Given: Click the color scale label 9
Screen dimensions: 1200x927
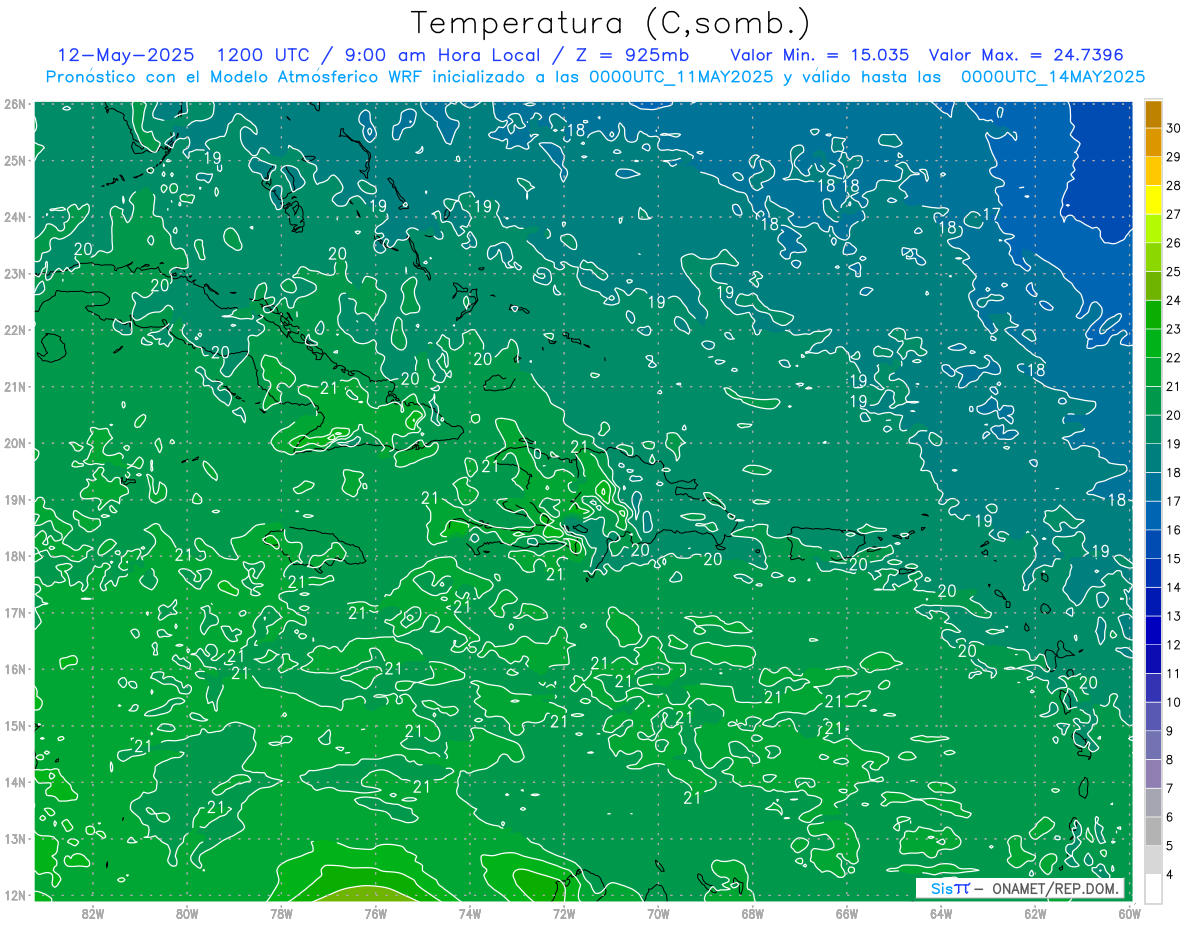Looking at the screenshot, I should [x=1170, y=731].
